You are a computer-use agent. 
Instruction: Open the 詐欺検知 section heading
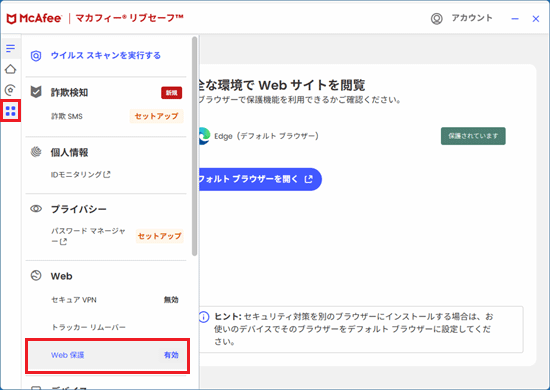click(x=69, y=93)
